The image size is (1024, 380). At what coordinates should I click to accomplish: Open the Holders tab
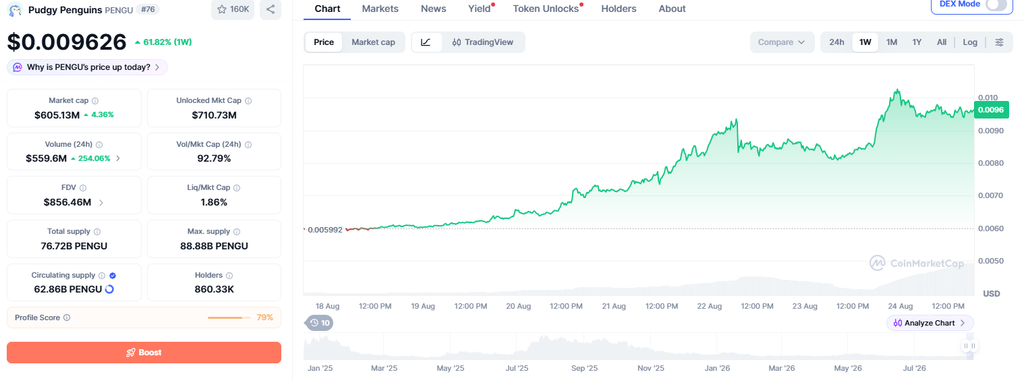[x=618, y=9]
